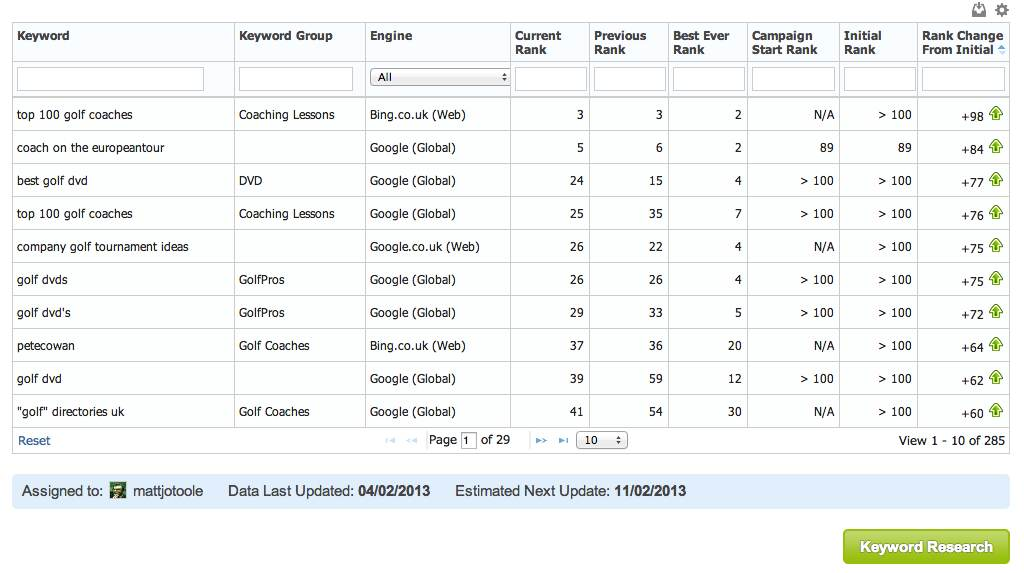
Task: Go to the previous page icon
Action: click(411, 440)
